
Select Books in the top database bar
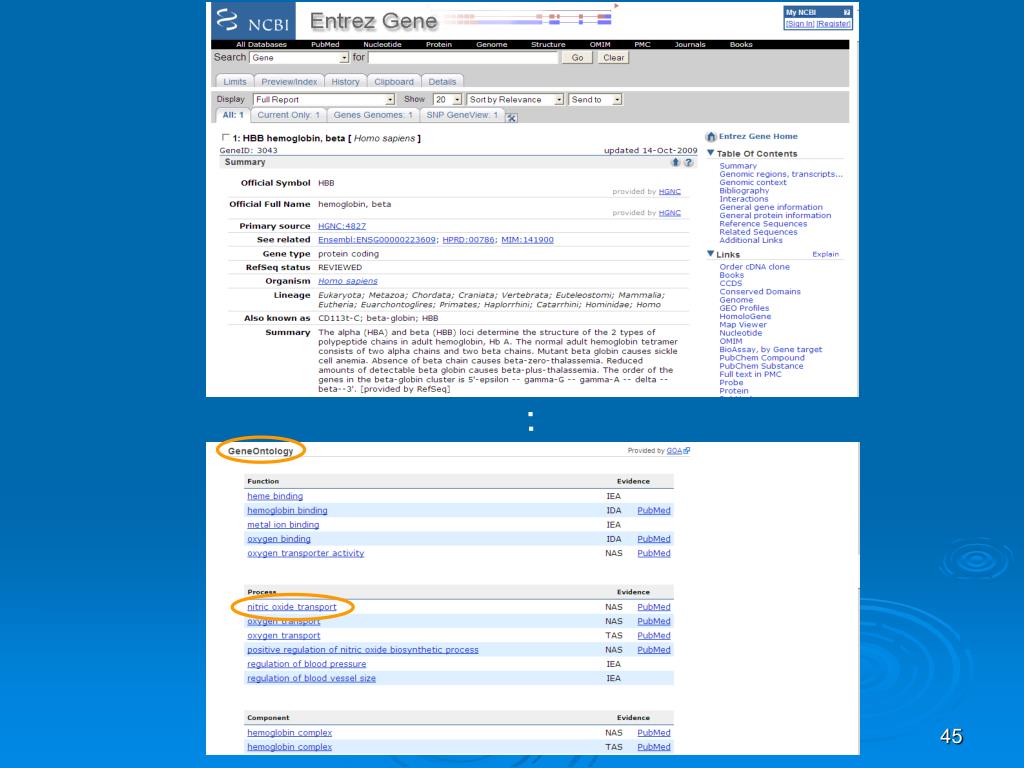tap(741, 44)
